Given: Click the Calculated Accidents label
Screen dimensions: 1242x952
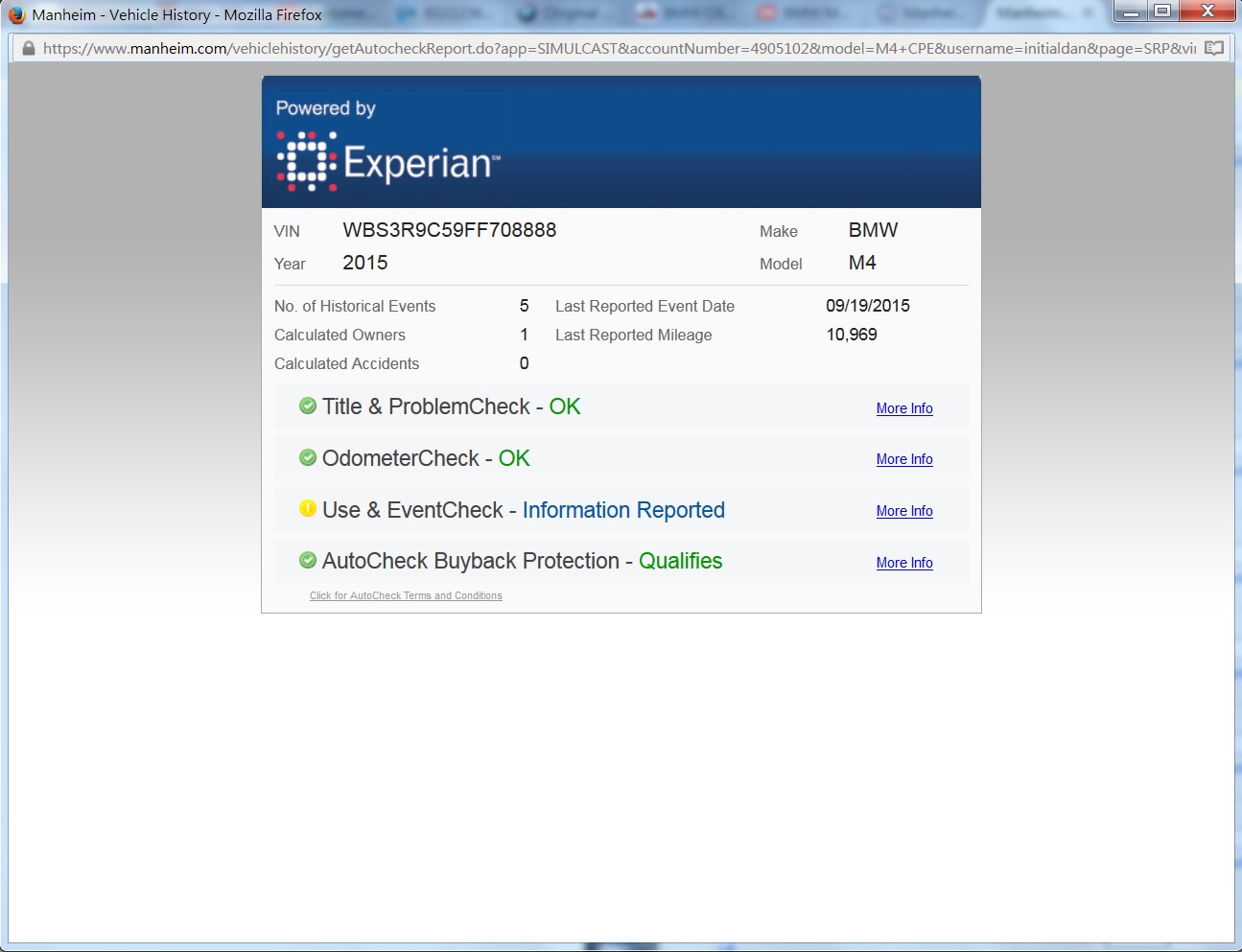Looking at the screenshot, I should 346,363.
